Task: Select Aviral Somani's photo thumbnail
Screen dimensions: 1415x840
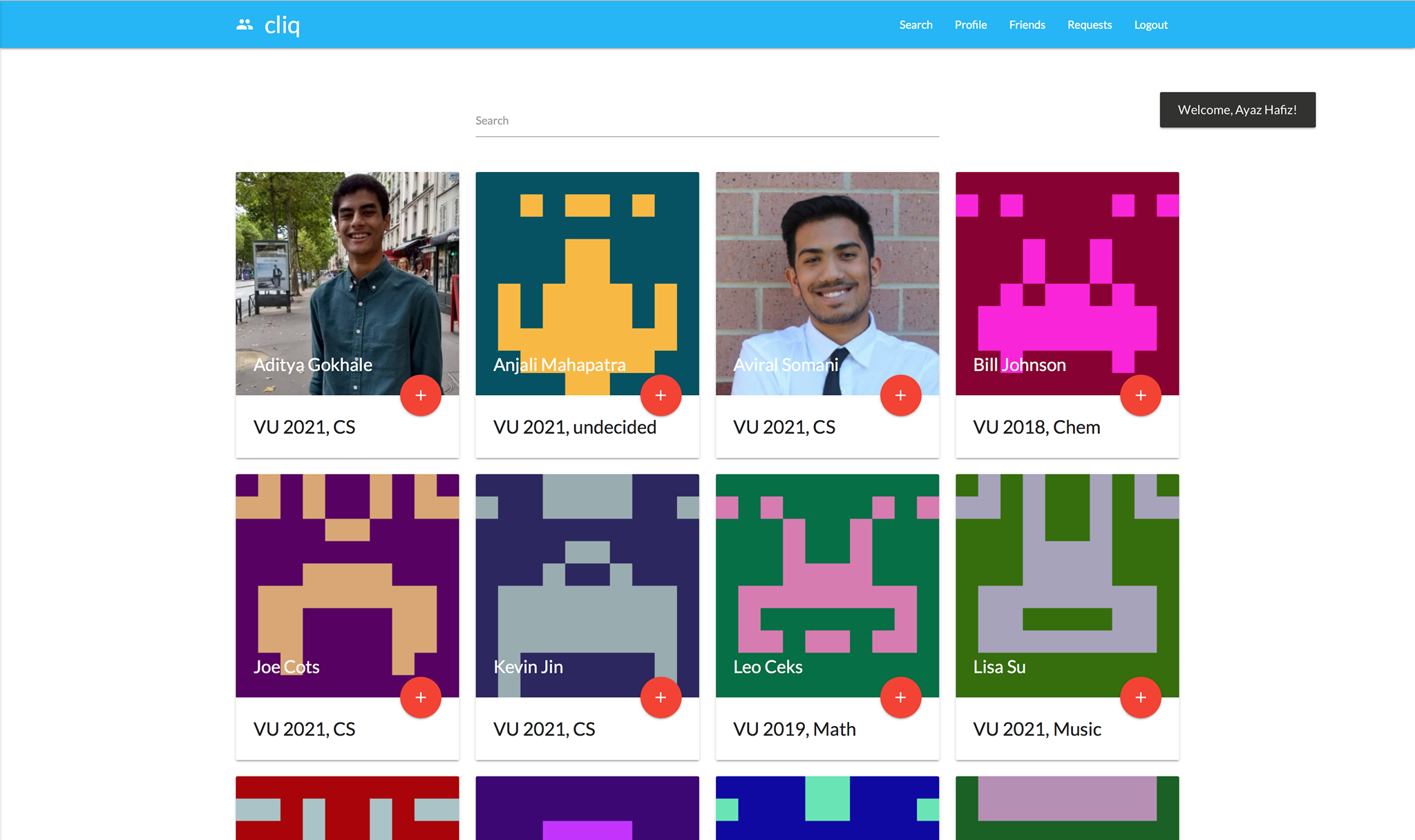Action: pyautogui.click(x=827, y=276)
